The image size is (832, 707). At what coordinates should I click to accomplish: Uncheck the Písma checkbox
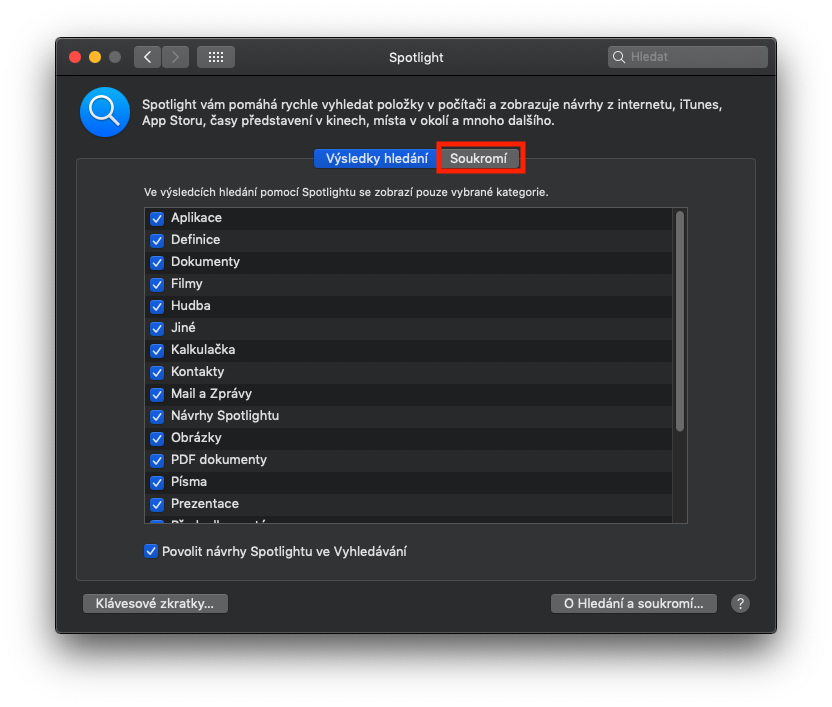[x=157, y=482]
